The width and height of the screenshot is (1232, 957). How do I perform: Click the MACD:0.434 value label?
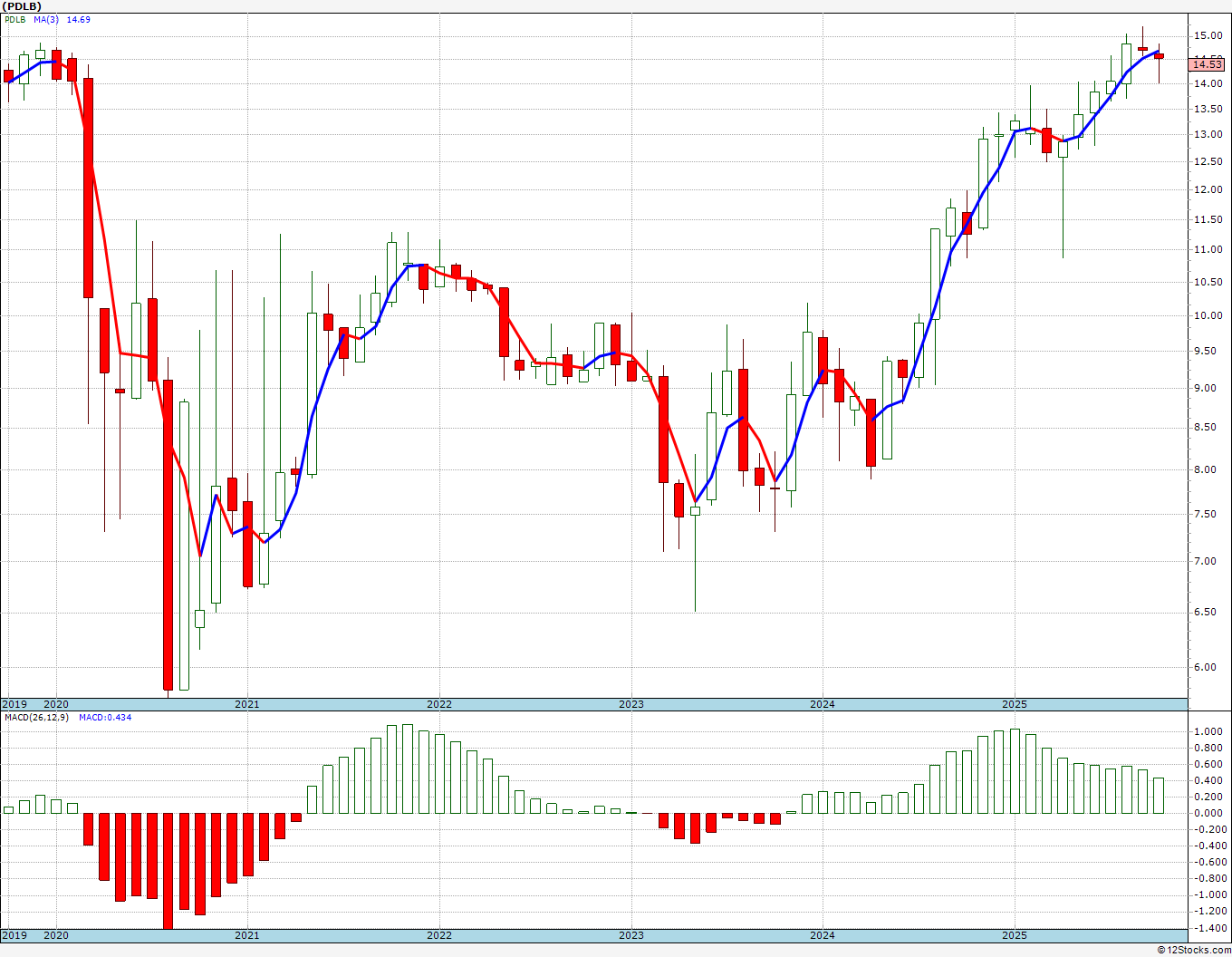click(105, 718)
